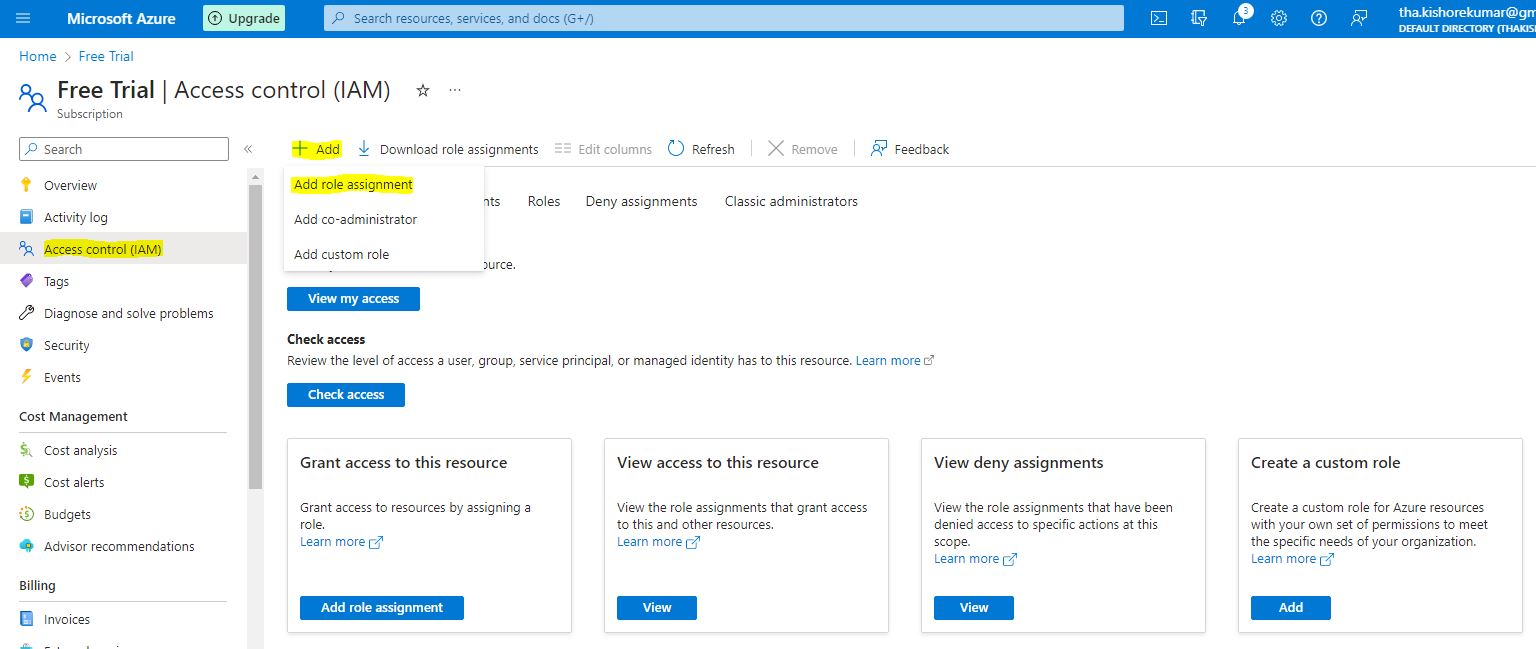Collapse the sidebar with double chevron
1536x649 pixels.
tap(248, 149)
